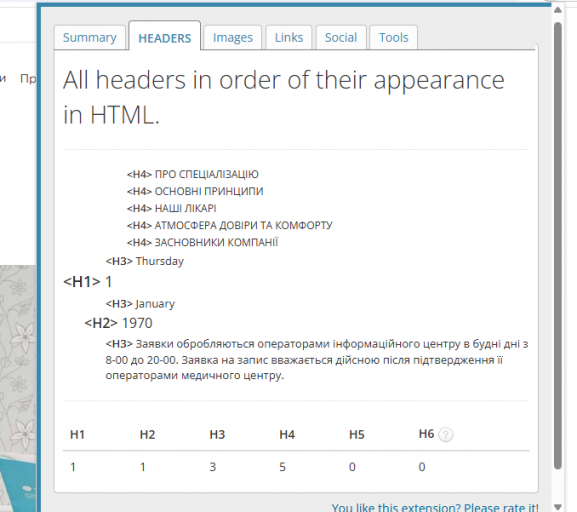Screen dimensions: 577x512
Task: Click the scrollbar down arrow
Action: click(x=558, y=506)
